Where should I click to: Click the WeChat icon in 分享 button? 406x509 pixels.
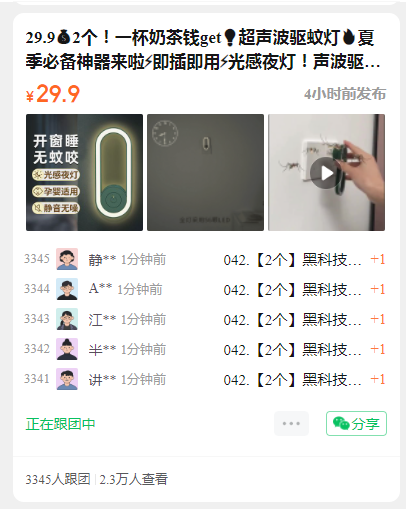point(341,423)
